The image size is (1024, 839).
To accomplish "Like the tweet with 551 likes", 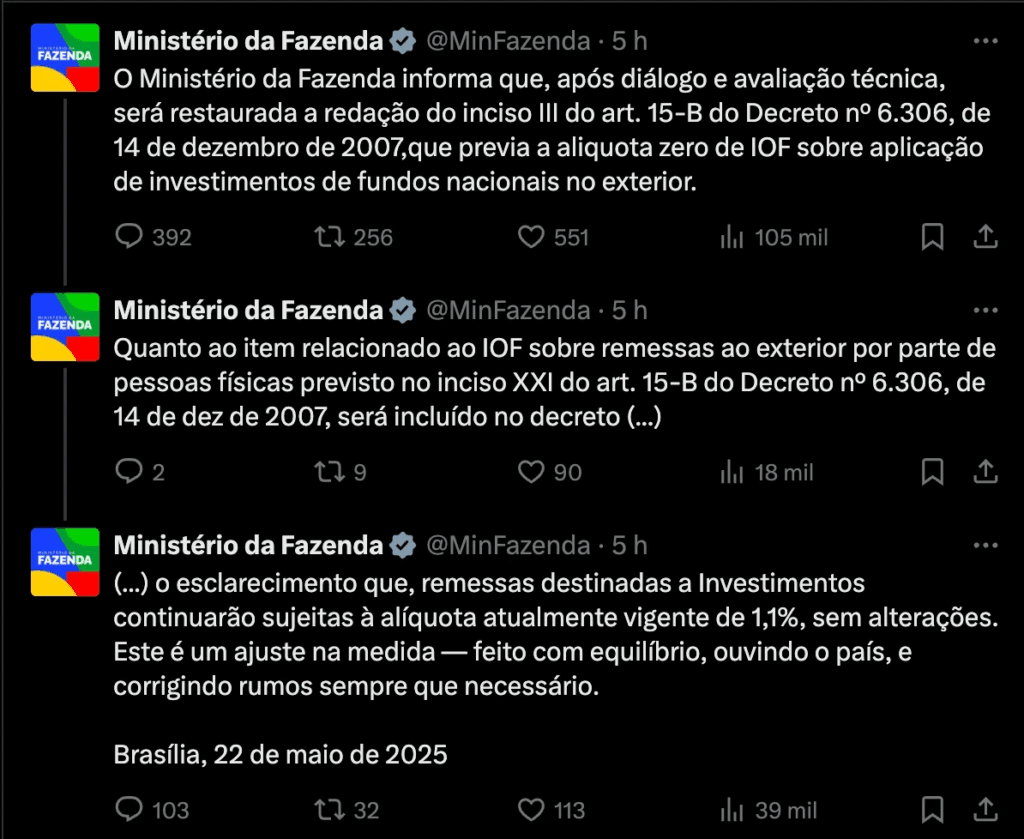I will pos(530,237).
